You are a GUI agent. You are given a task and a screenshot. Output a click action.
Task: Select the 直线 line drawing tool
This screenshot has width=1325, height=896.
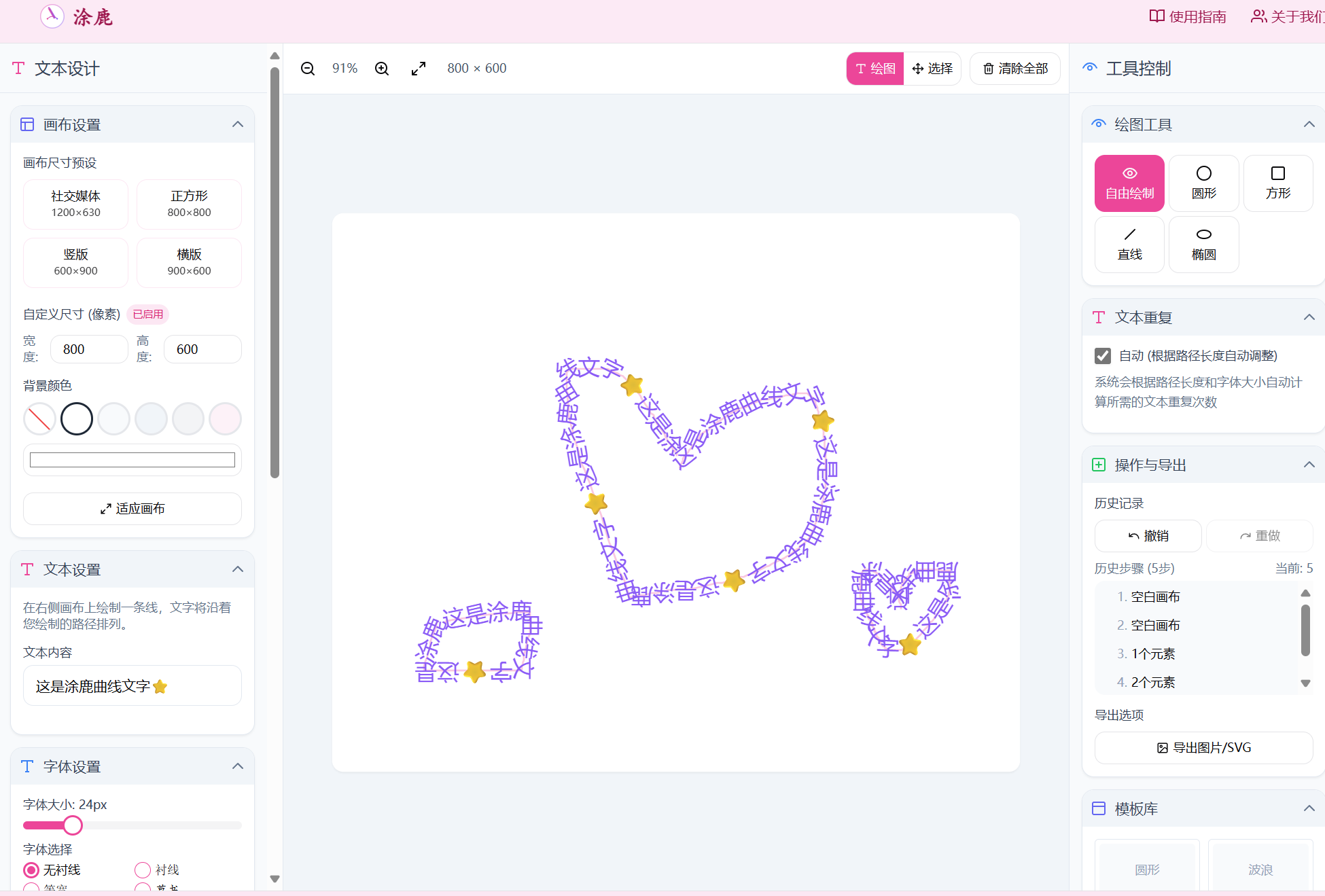[1129, 245]
